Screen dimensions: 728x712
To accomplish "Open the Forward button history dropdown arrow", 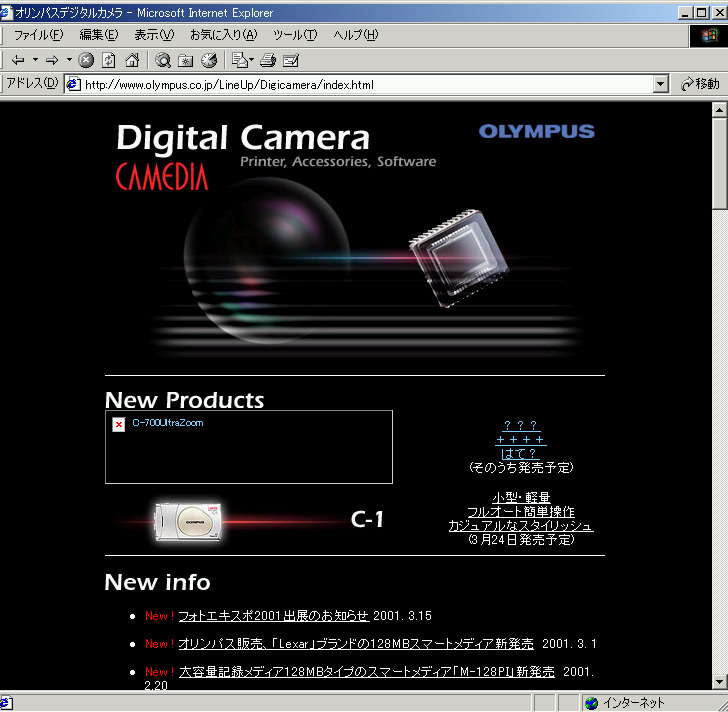I will pos(69,60).
